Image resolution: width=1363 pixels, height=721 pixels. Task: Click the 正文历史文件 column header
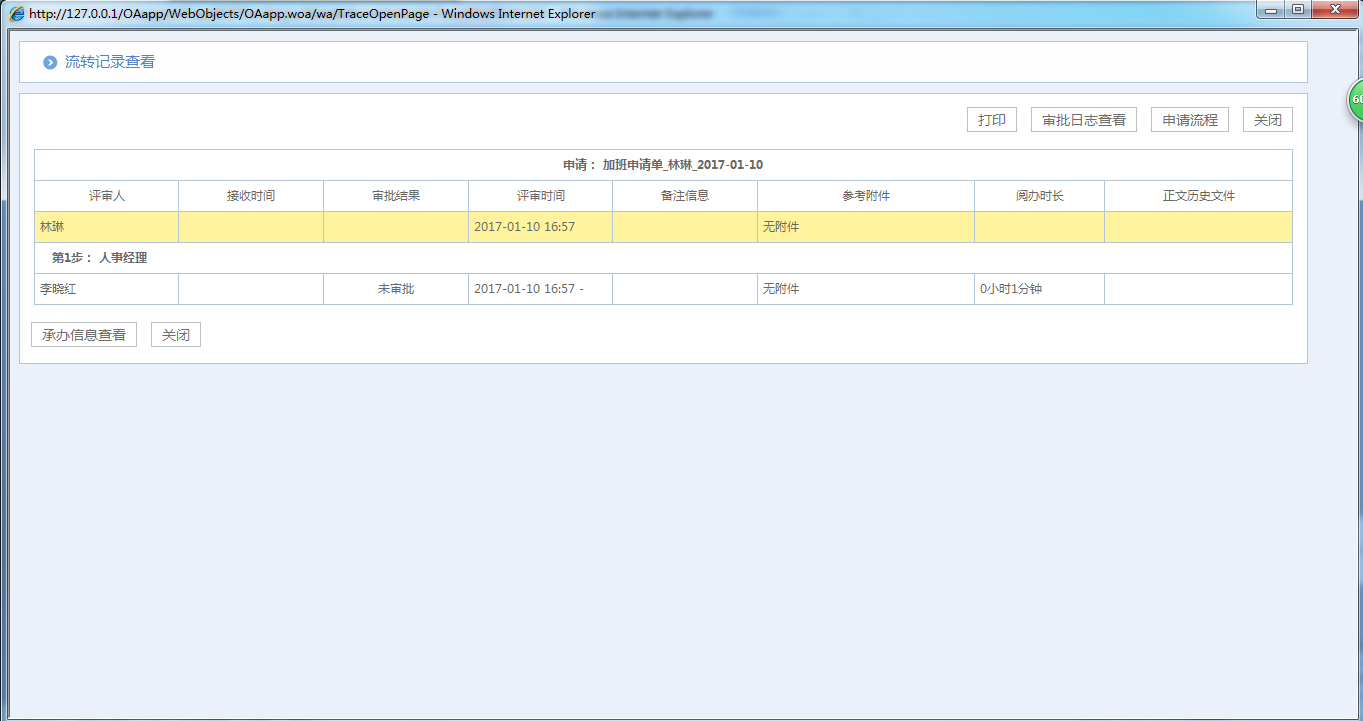coord(1198,196)
